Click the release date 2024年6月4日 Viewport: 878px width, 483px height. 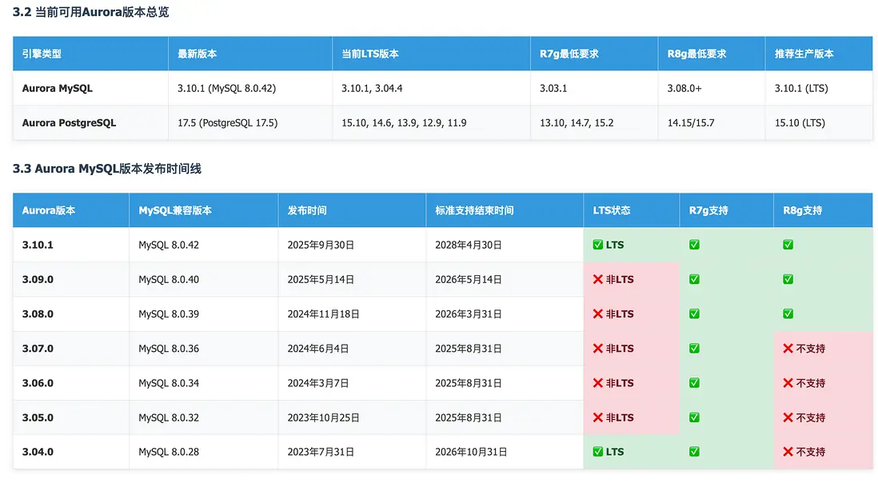point(318,349)
